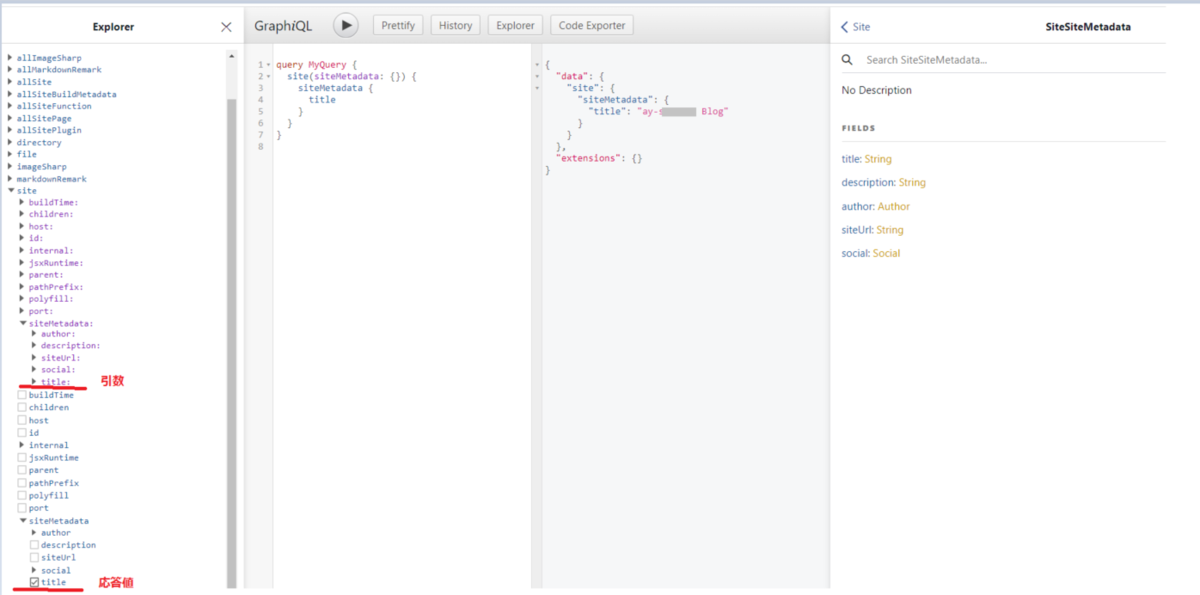Expand the directory node
Viewport: 1200px width, 595px height.
(10, 143)
